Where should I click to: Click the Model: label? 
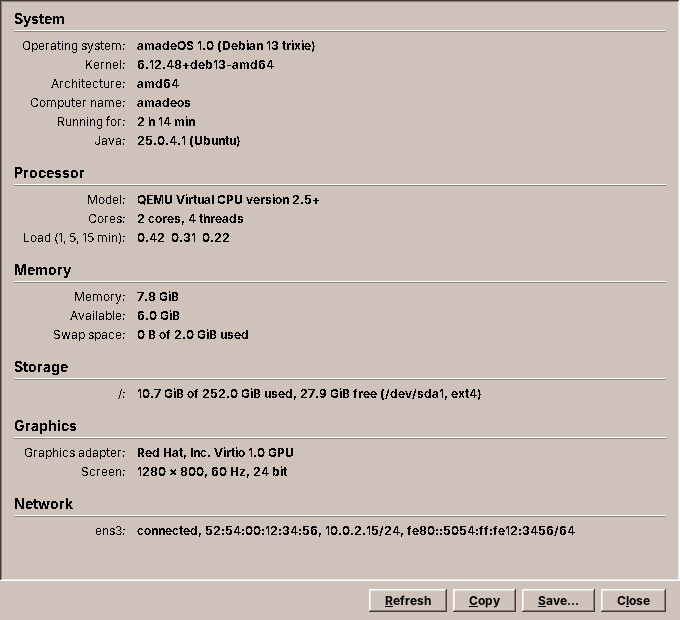(106, 200)
